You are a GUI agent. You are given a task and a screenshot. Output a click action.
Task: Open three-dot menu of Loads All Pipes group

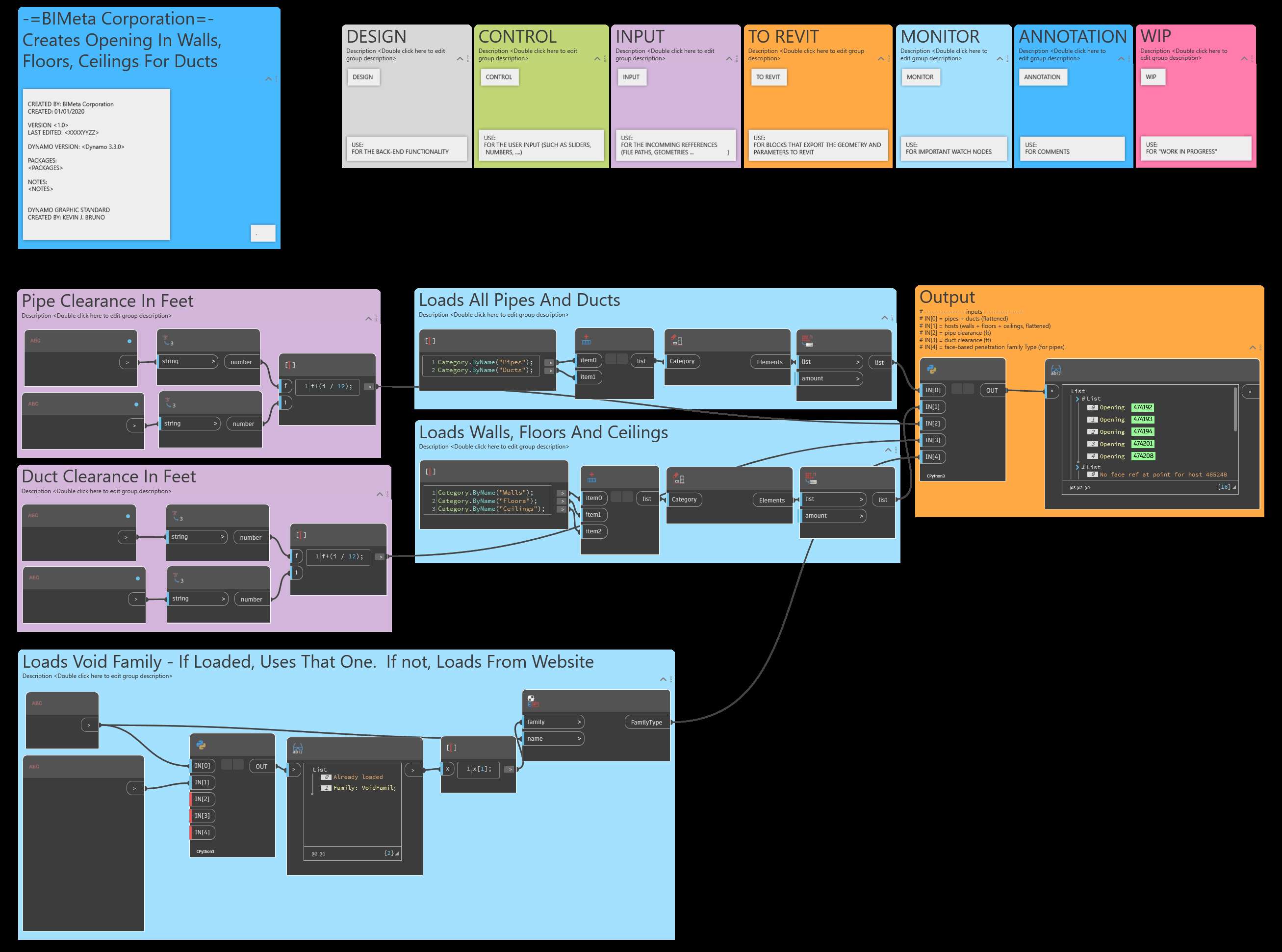892,318
